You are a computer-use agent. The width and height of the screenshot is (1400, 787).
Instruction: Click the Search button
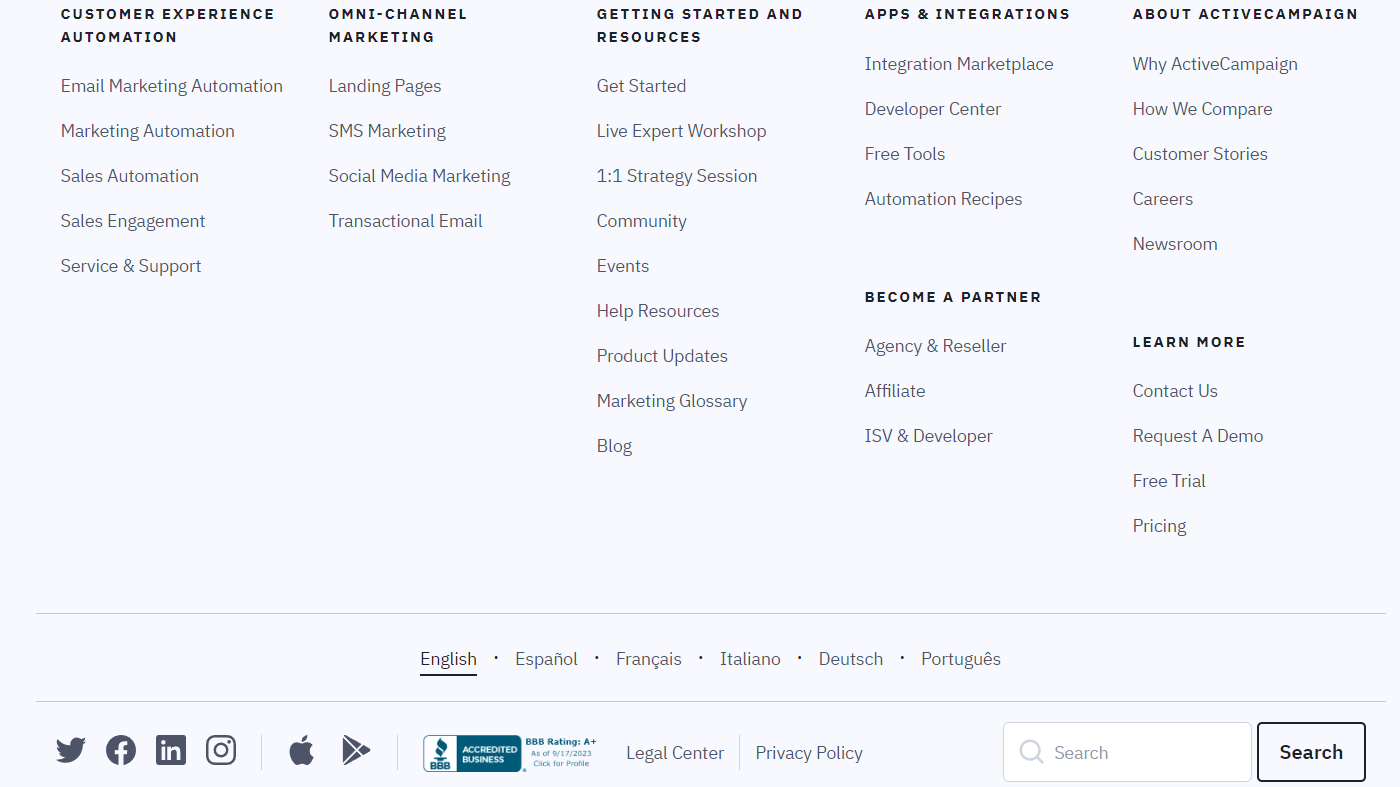click(1311, 752)
